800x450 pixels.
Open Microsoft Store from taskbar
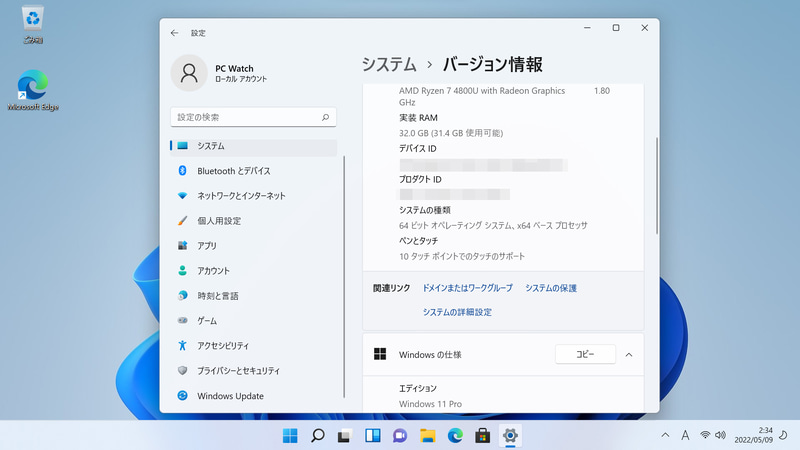[483, 436]
